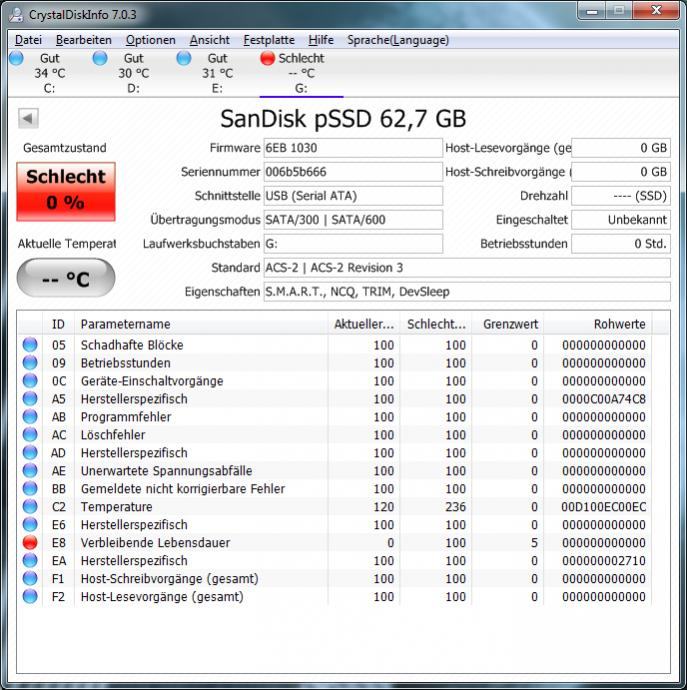687x690 pixels.
Task: Click status icon for Löschfehler row
Action: [x=30, y=435]
